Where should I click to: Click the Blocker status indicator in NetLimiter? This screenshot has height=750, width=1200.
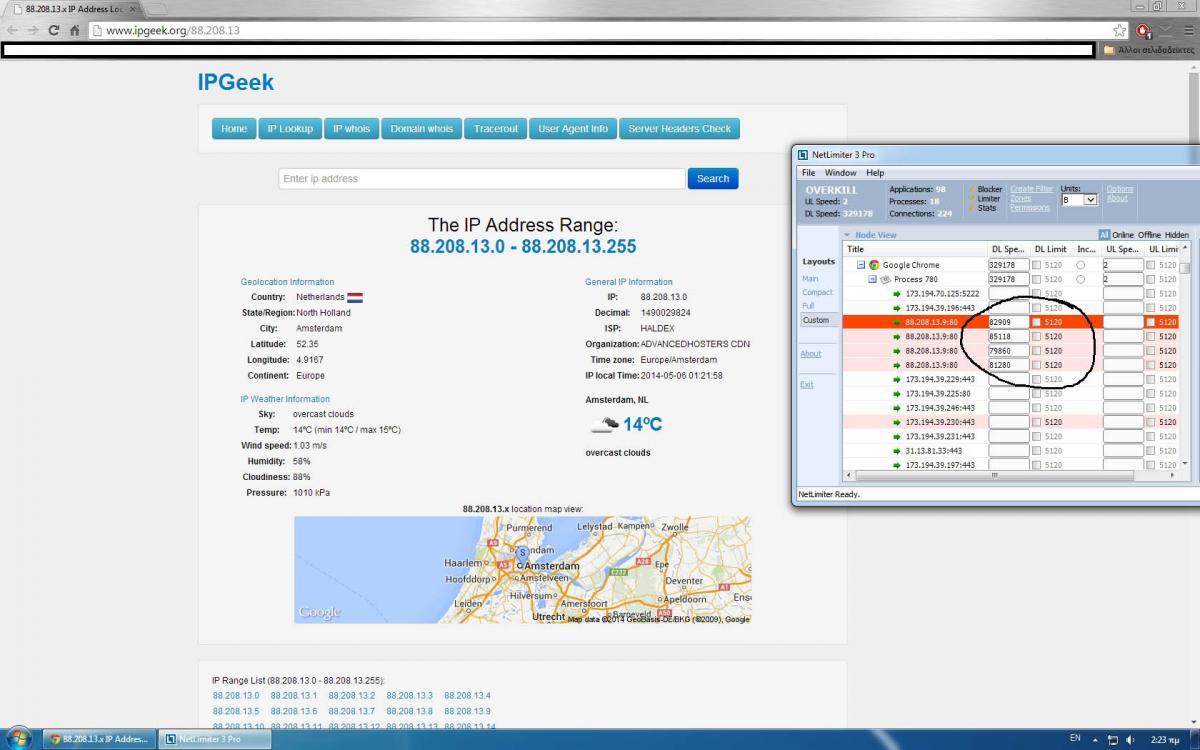point(983,189)
